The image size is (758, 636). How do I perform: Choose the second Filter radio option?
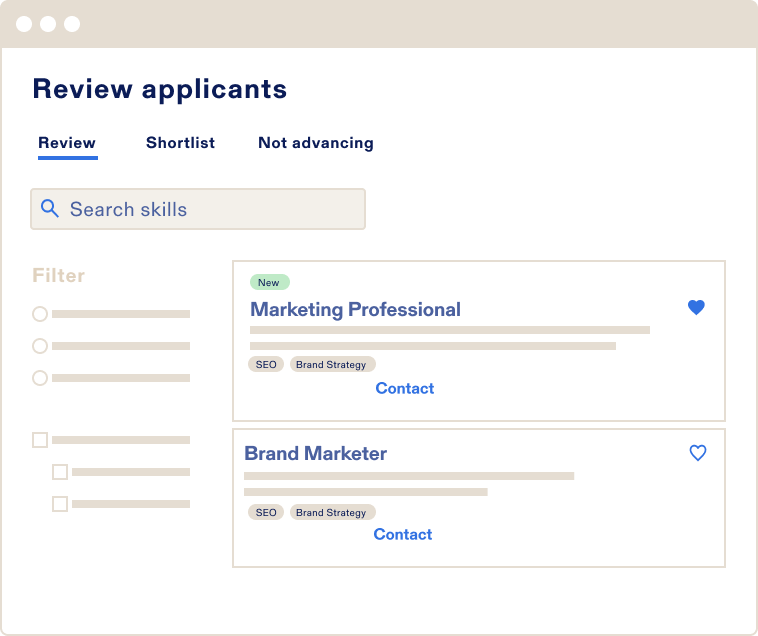[x=40, y=346]
